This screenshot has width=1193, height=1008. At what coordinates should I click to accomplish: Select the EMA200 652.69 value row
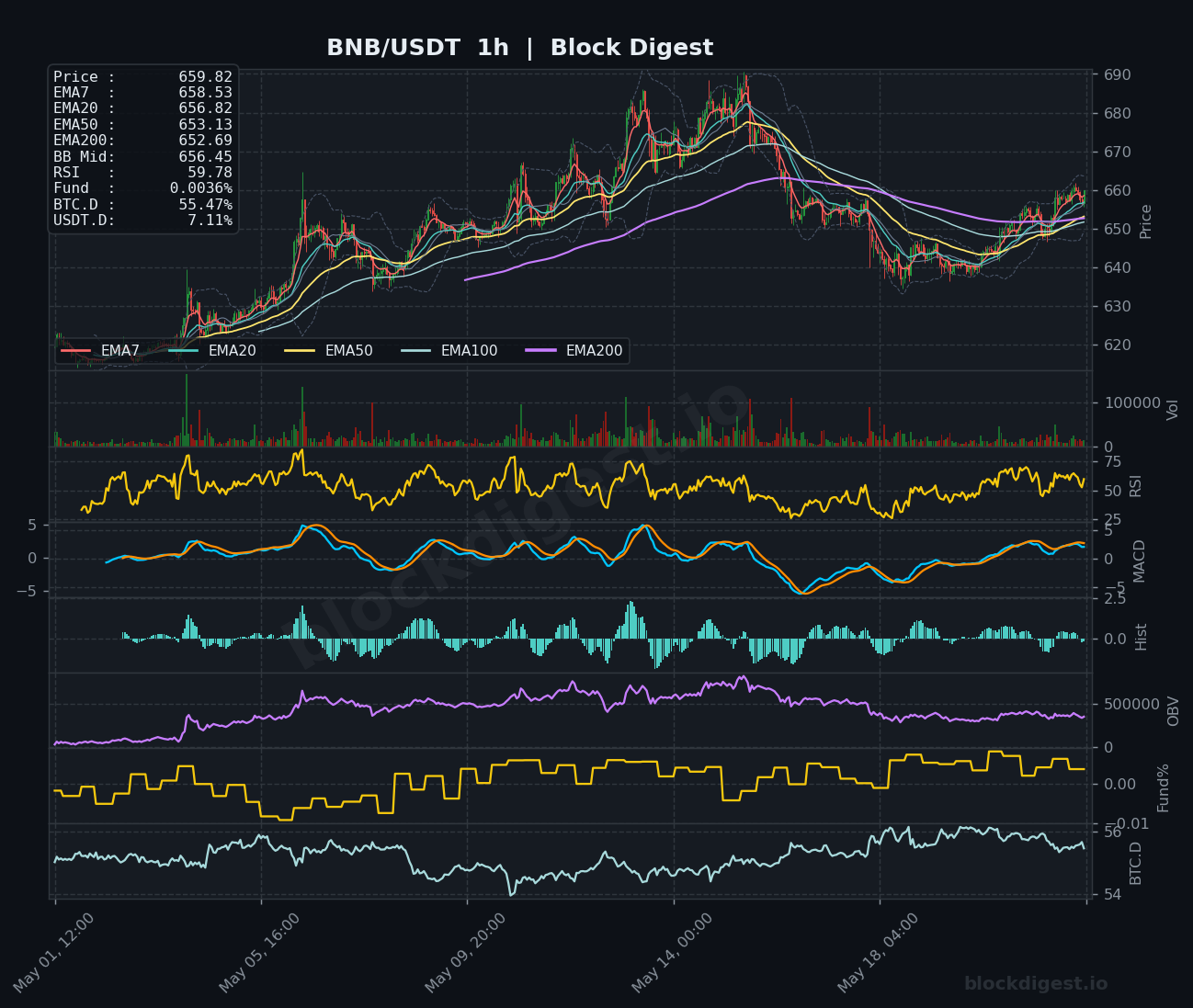(142, 141)
